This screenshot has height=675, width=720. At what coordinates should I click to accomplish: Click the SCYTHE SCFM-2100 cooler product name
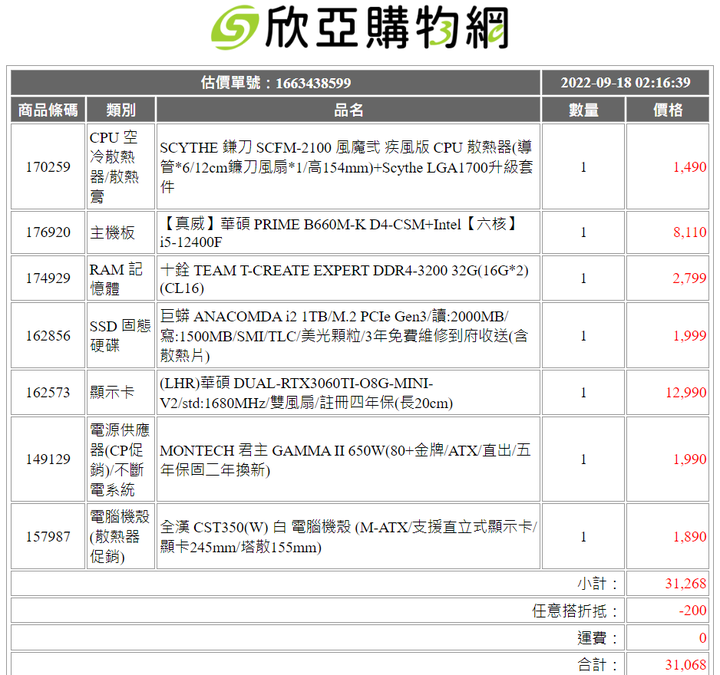(x=348, y=167)
